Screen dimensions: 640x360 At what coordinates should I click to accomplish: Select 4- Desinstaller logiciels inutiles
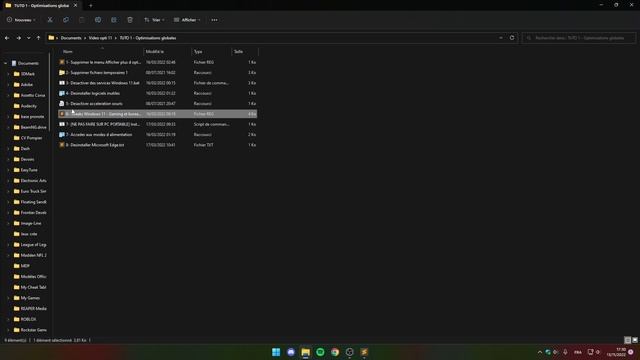click(x=158, y=93)
